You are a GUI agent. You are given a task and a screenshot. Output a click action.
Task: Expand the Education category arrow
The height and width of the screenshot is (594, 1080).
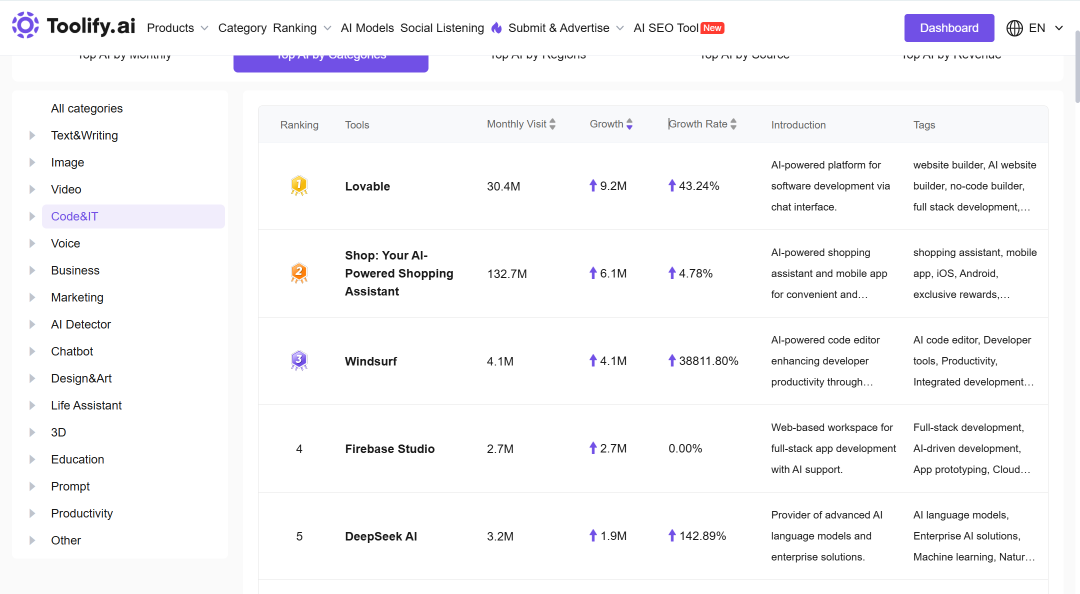click(32, 459)
